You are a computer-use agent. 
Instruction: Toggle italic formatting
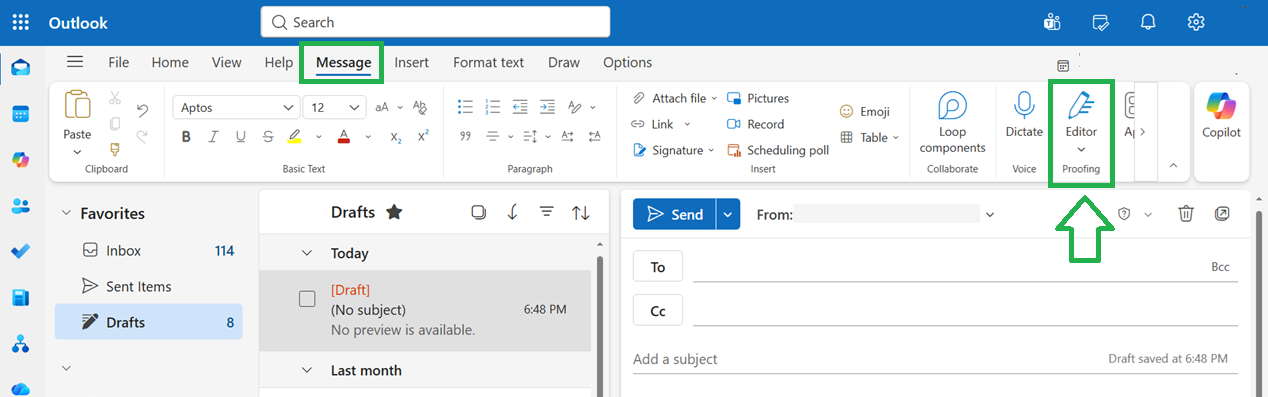point(213,137)
